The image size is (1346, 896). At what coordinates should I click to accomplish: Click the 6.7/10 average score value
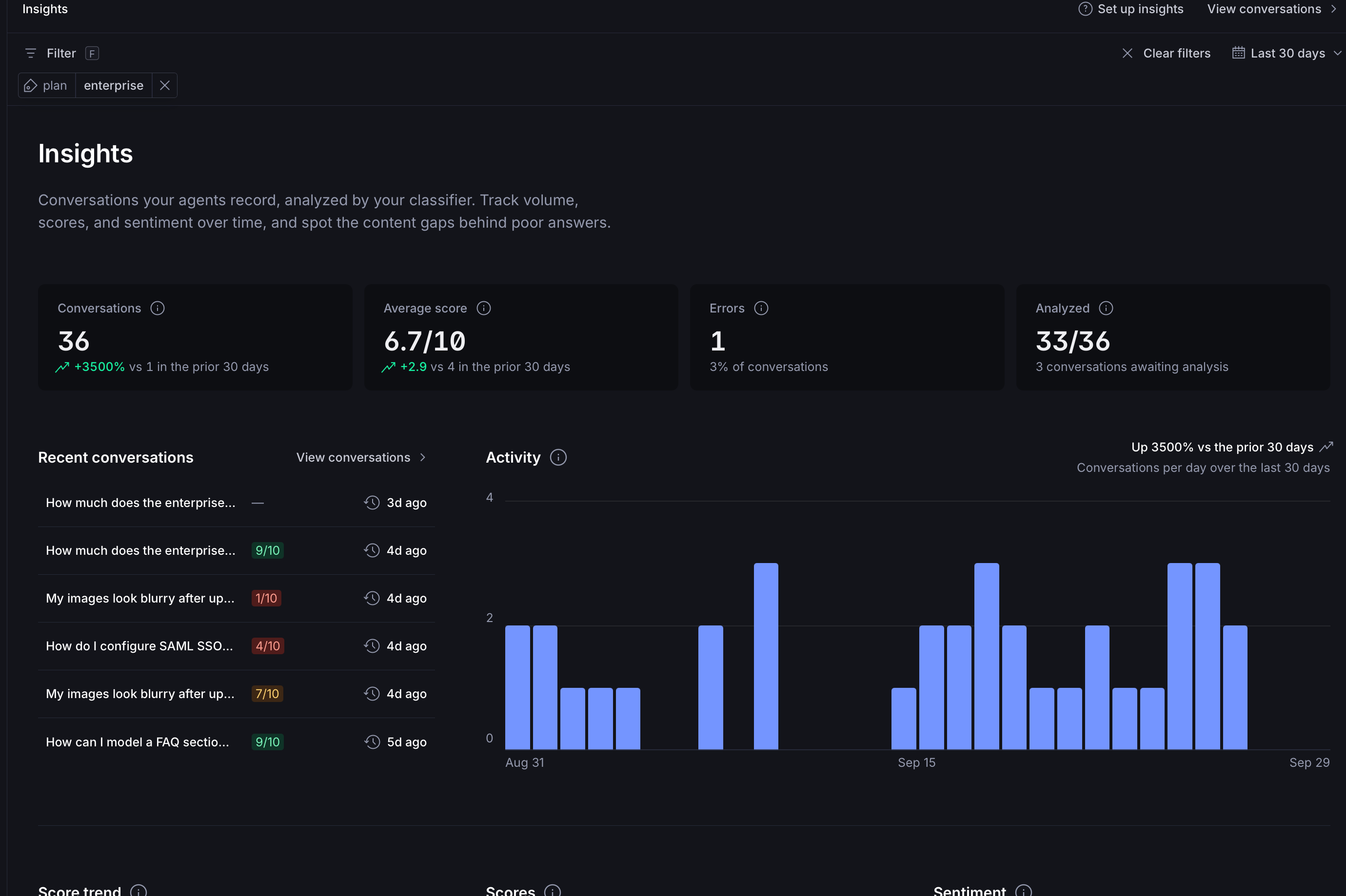(x=425, y=342)
